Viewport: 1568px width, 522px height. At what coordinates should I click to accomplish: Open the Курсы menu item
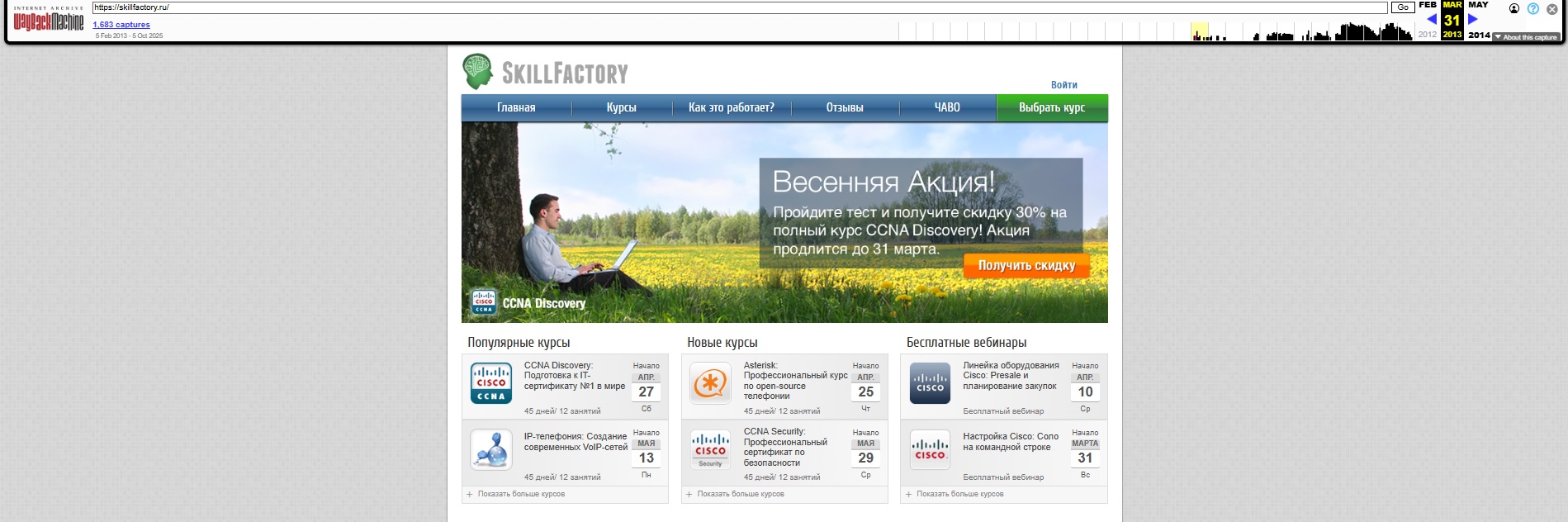pyautogui.click(x=621, y=107)
